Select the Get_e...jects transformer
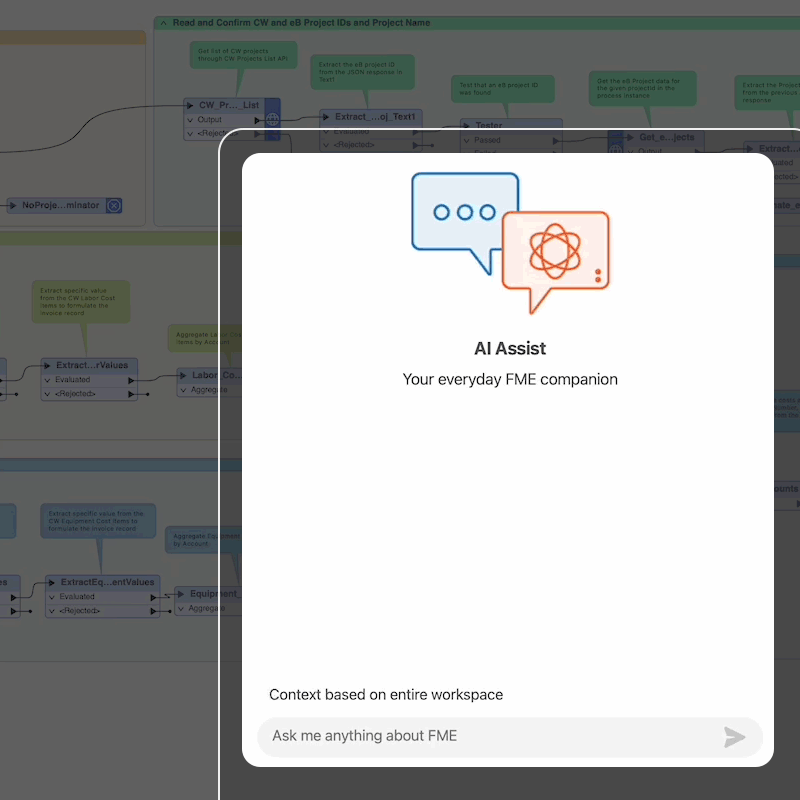 point(666,137)
